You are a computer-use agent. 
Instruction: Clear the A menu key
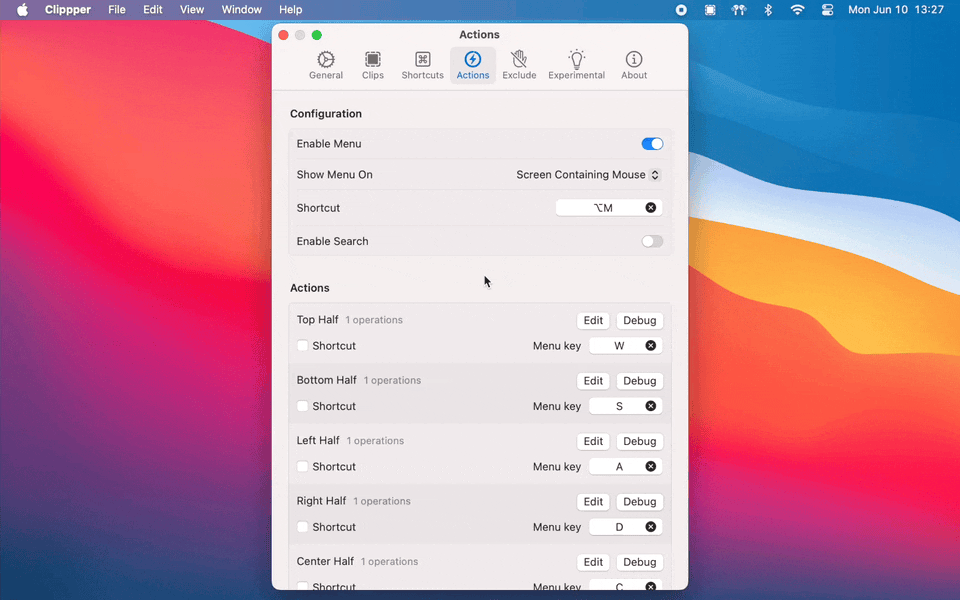(651, 467)
